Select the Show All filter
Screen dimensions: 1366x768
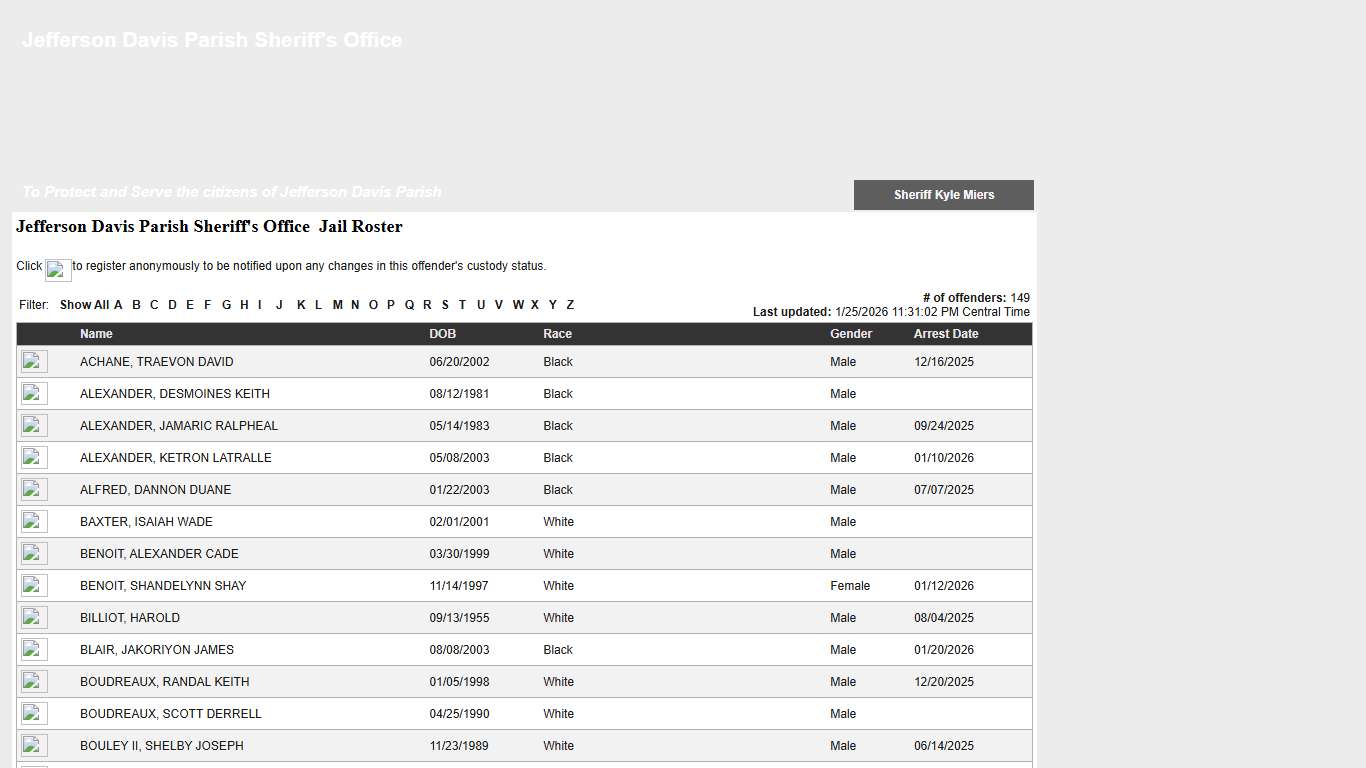(84, 305)
